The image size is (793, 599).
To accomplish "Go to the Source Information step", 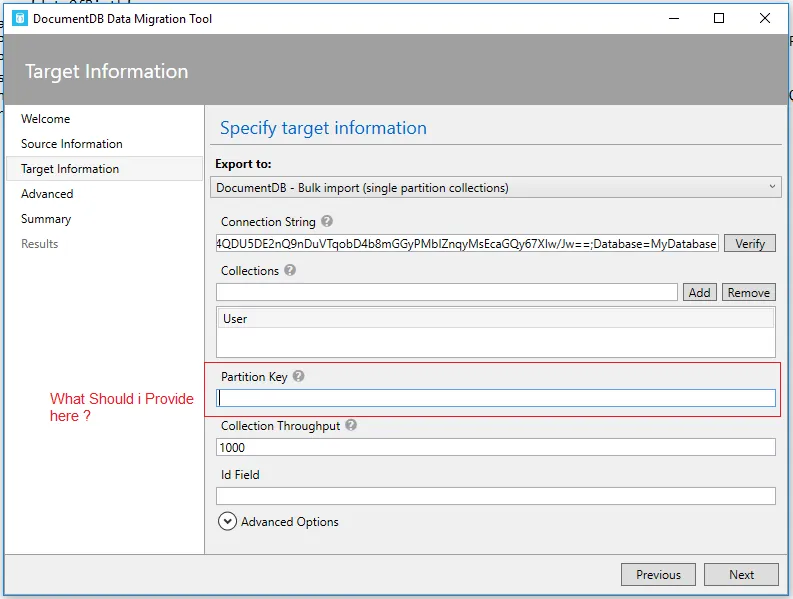I will click(72, 144).
